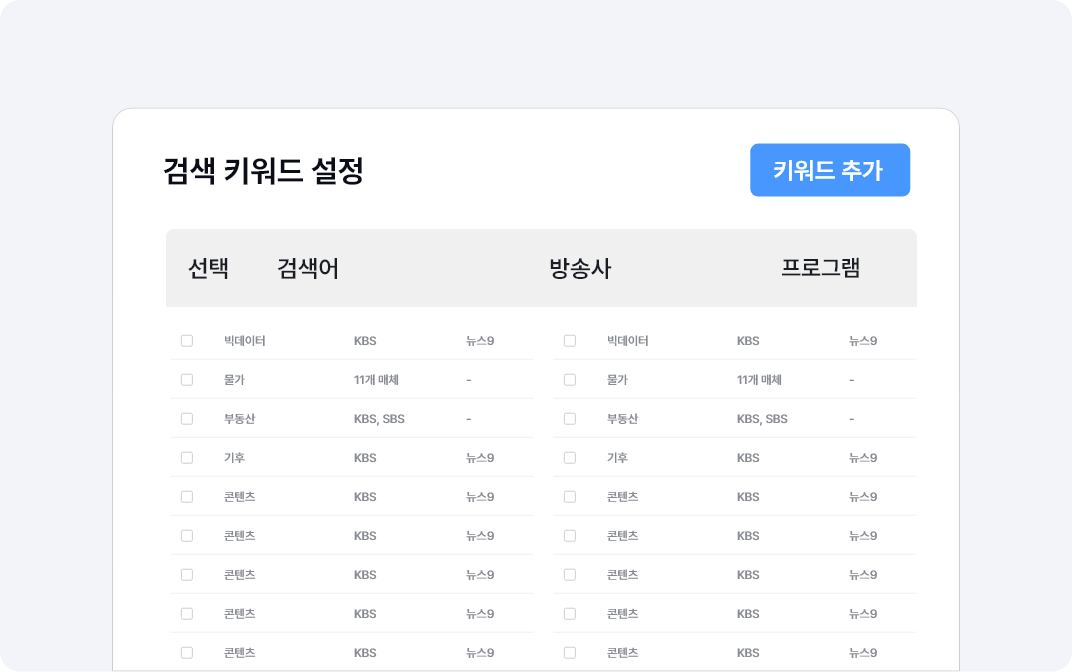Select the 빅데이터 checkbox in the second table
This screenshot has height=672, width=1072.
coord(570,340)
